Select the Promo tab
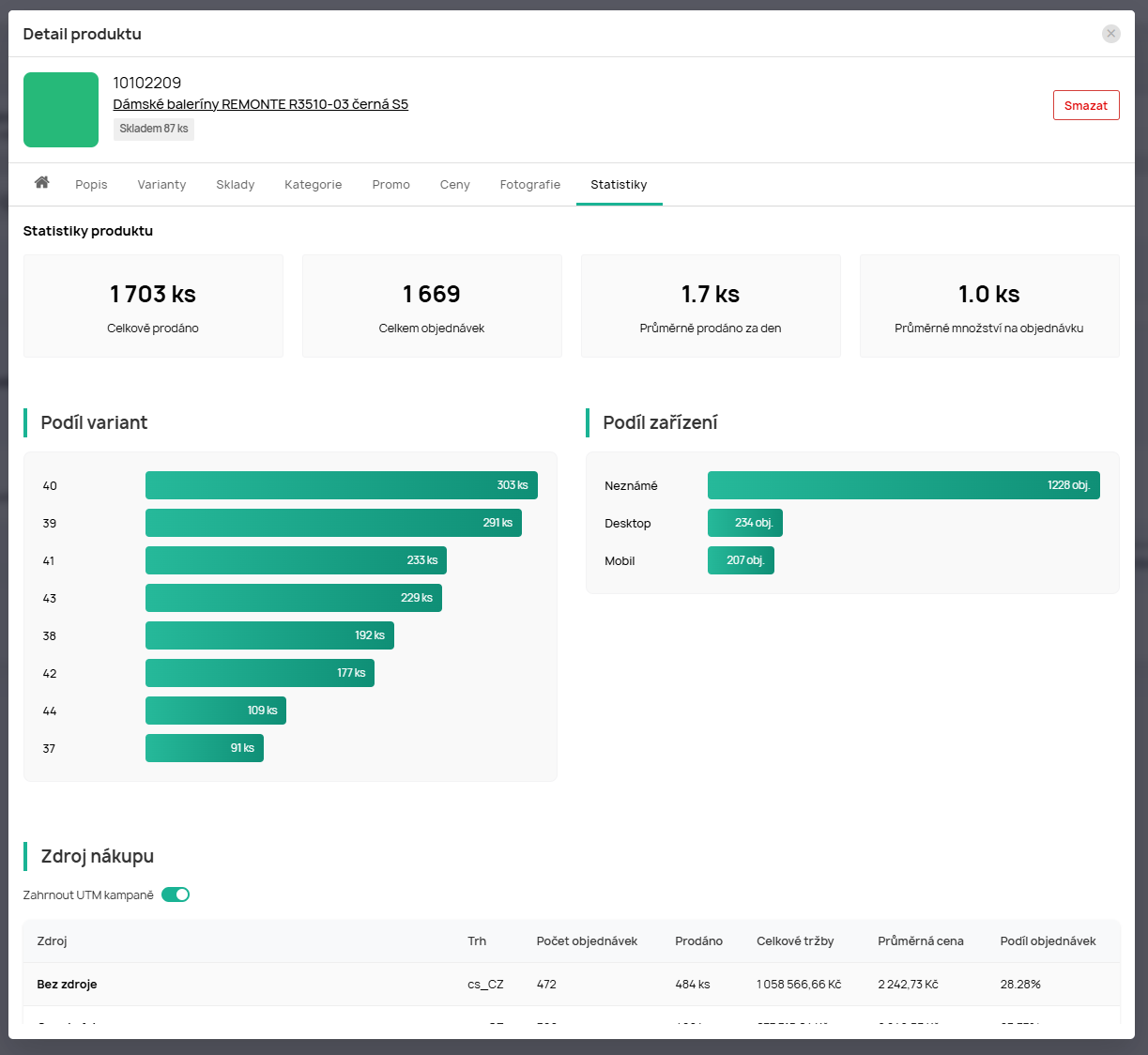The height and width of the screenshot is (1055, 1148). pyautogui.click(x=390, y=185)
